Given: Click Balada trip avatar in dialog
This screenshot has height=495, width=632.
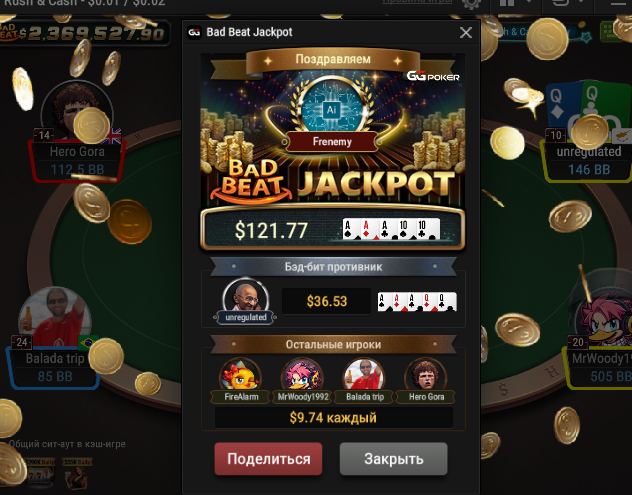Looking at the screenshot, I should point(364,375).
